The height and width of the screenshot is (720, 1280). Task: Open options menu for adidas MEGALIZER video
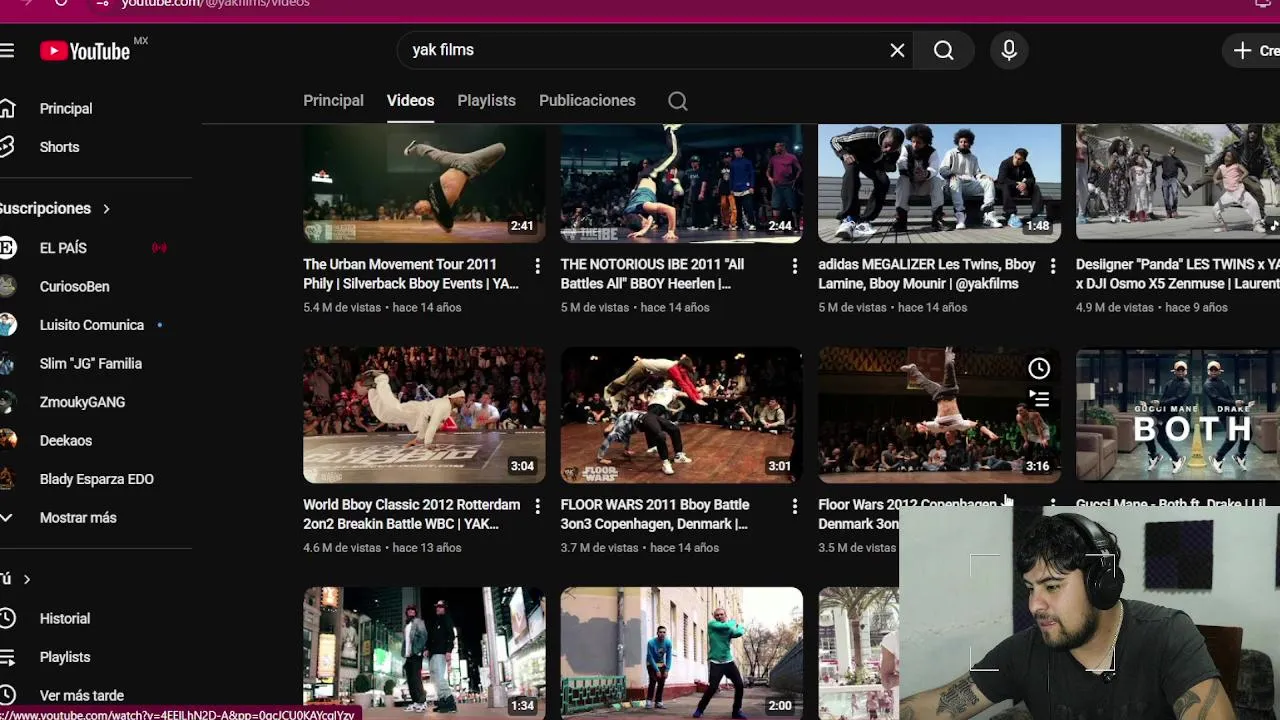pyautogui.click(x=1052, y=266)
